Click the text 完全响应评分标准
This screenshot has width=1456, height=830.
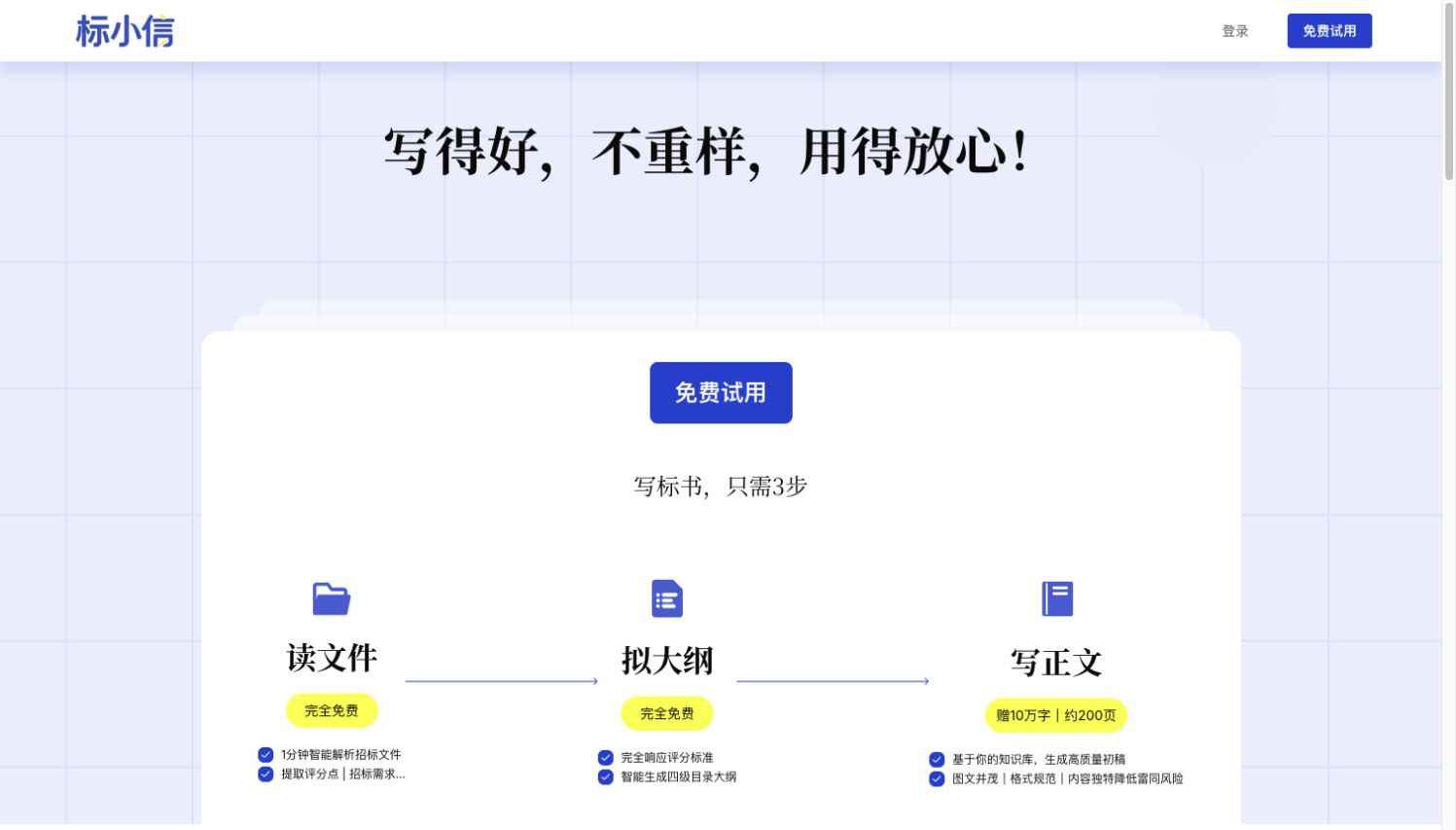click(x=667, y=757)
